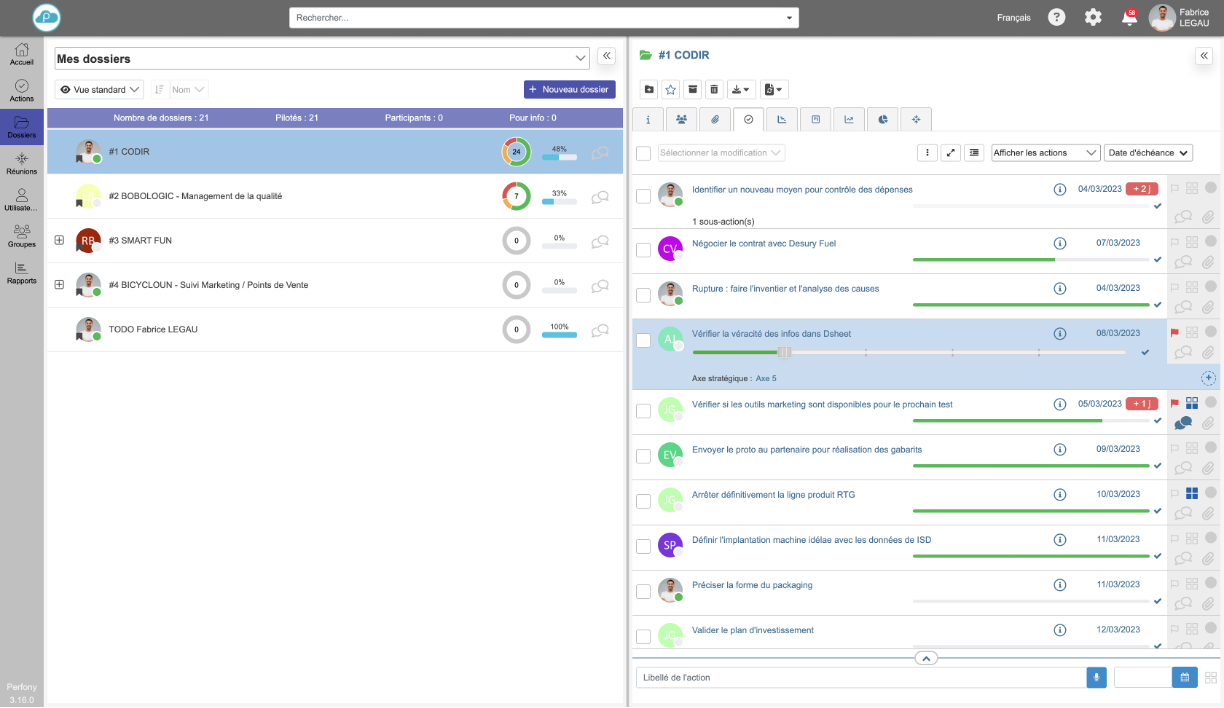Open the Réunions section in the sidebar

pos(21,163)
